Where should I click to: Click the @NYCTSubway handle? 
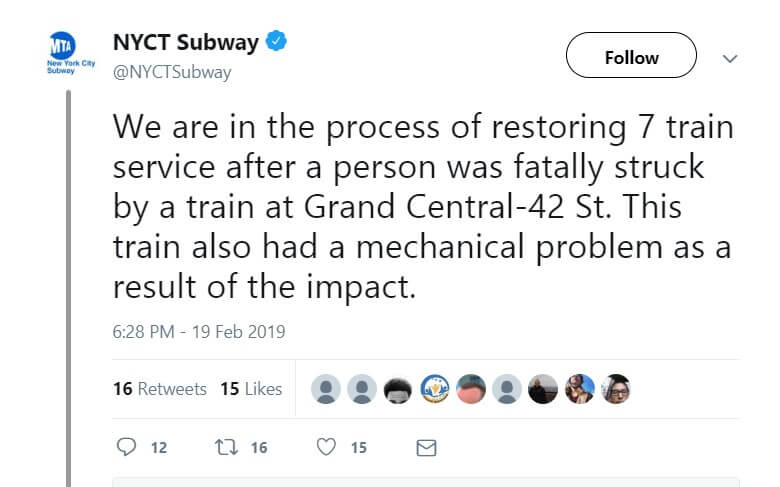pyautogui.click(x=172, y=72)
